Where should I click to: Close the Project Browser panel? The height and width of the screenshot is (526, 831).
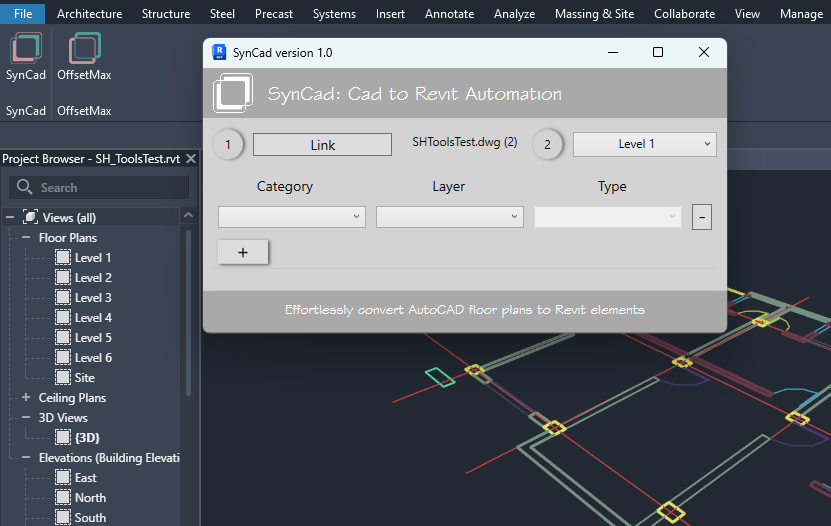tap(191, 158)
